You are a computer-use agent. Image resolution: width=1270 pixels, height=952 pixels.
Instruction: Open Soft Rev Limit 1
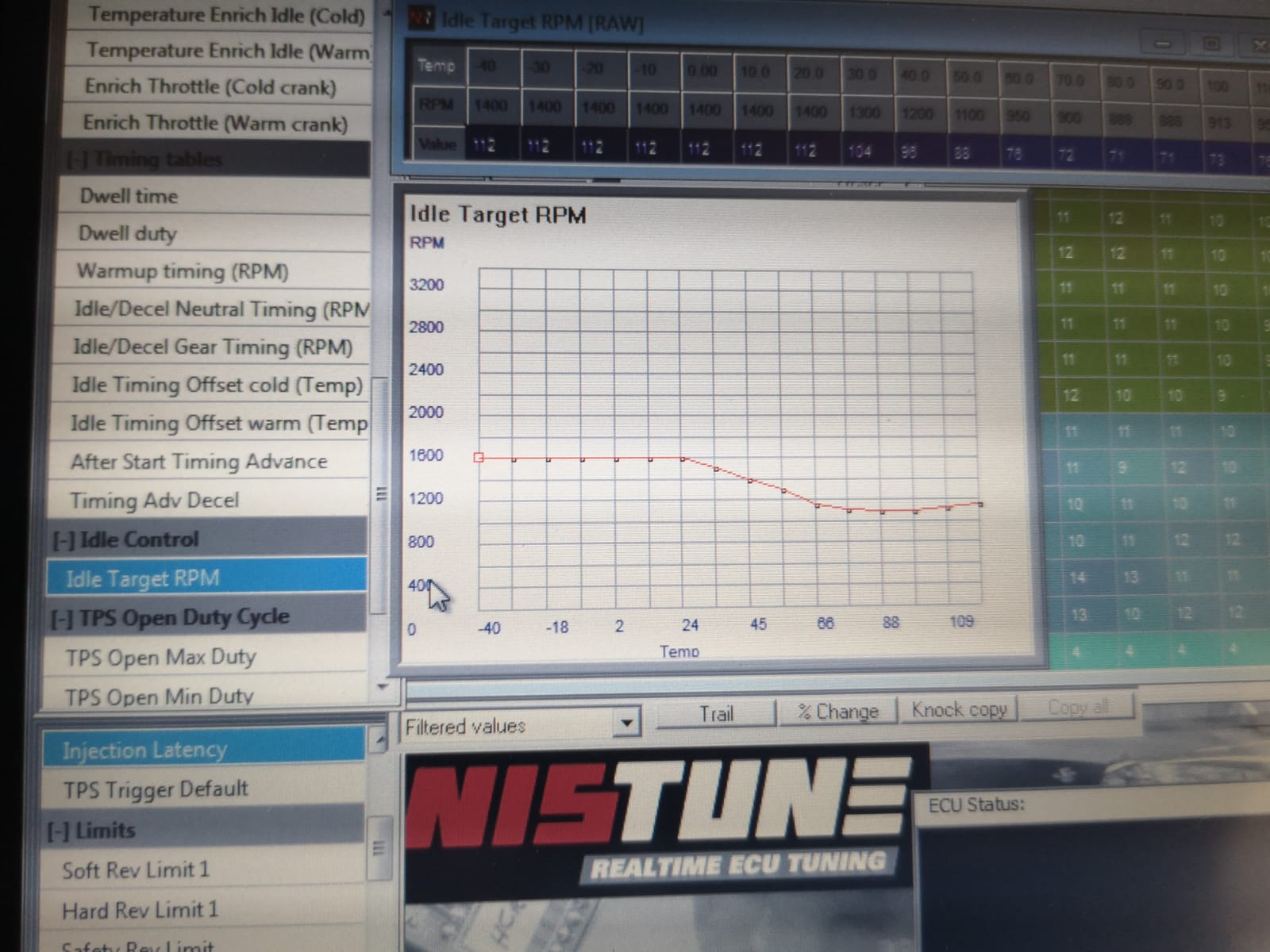pos(202,870)
